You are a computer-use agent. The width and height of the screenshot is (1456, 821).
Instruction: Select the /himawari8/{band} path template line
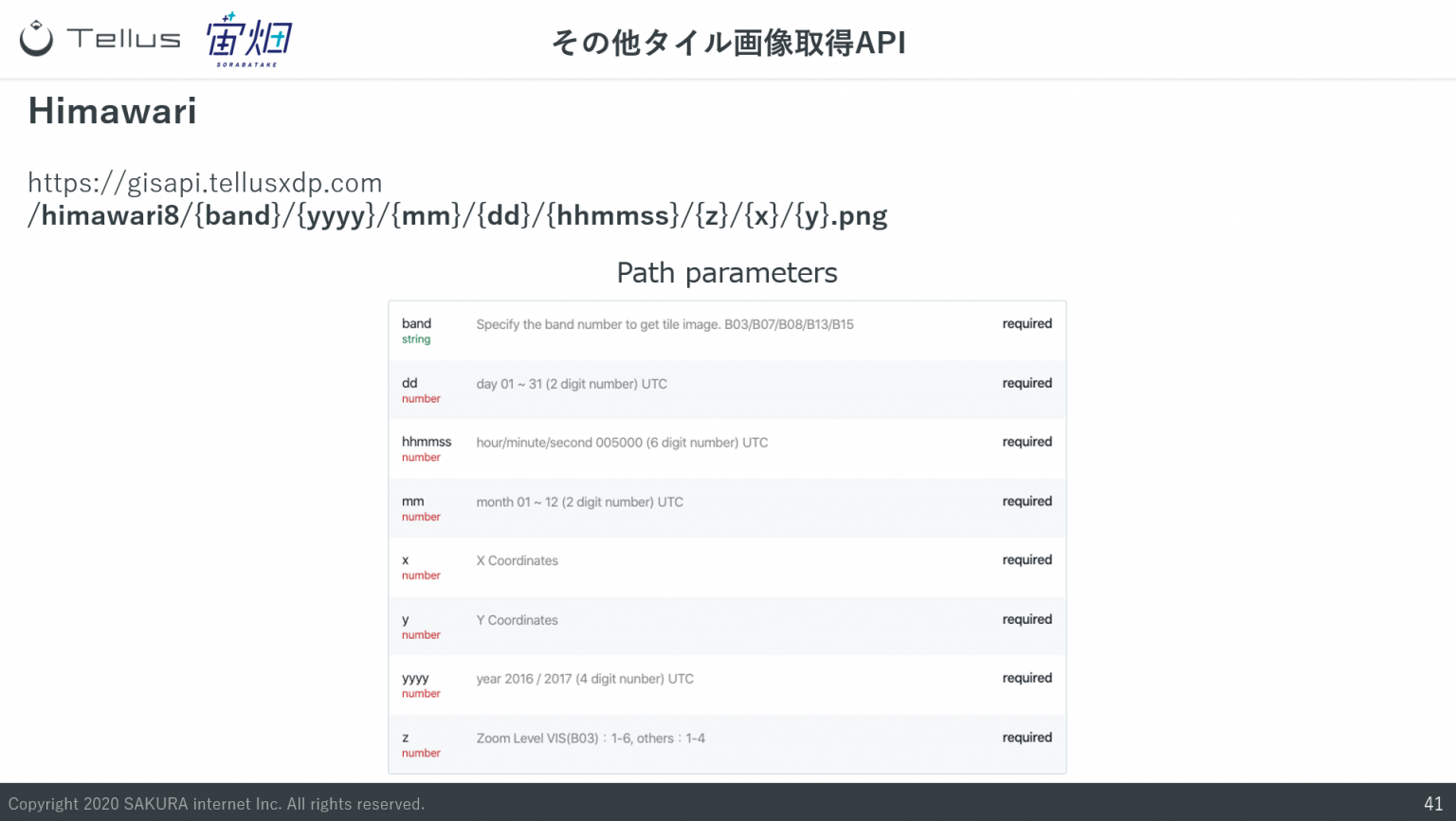pyautogui.click(x=458, y=216)
